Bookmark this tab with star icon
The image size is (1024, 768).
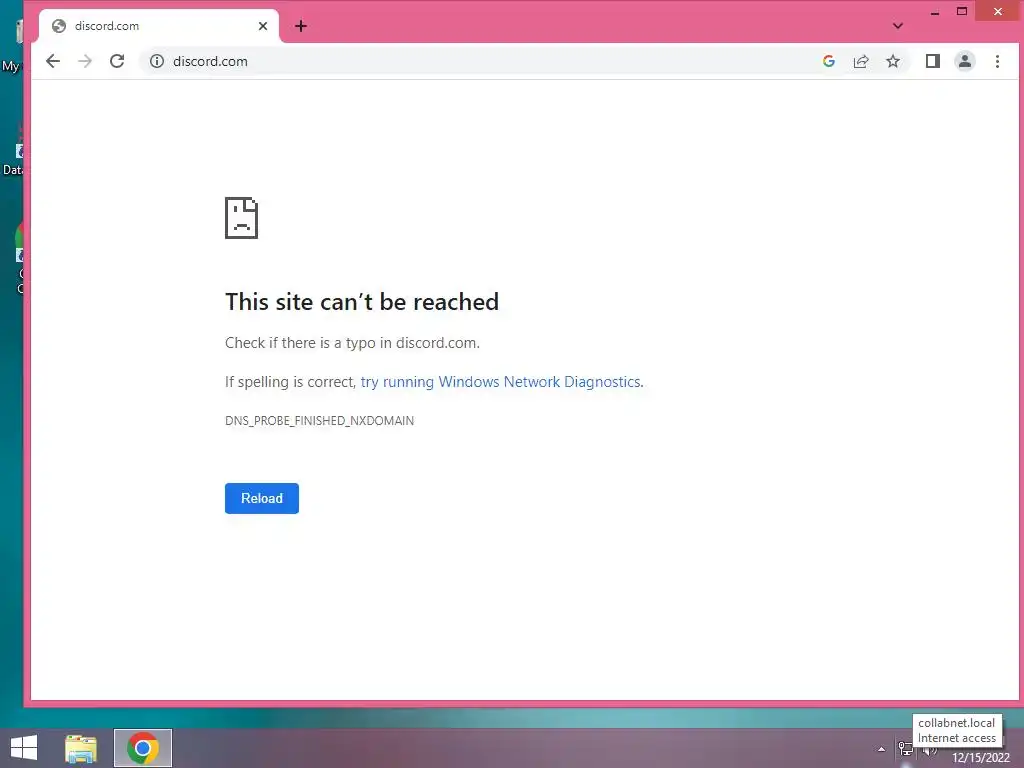(893, 61)
